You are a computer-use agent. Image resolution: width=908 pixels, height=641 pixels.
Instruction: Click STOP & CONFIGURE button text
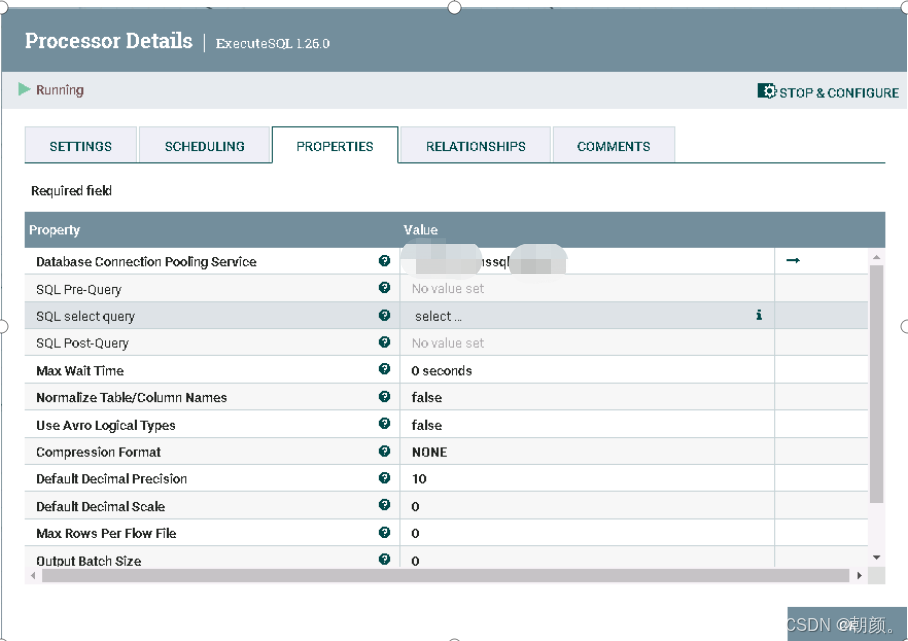[839, 93]
